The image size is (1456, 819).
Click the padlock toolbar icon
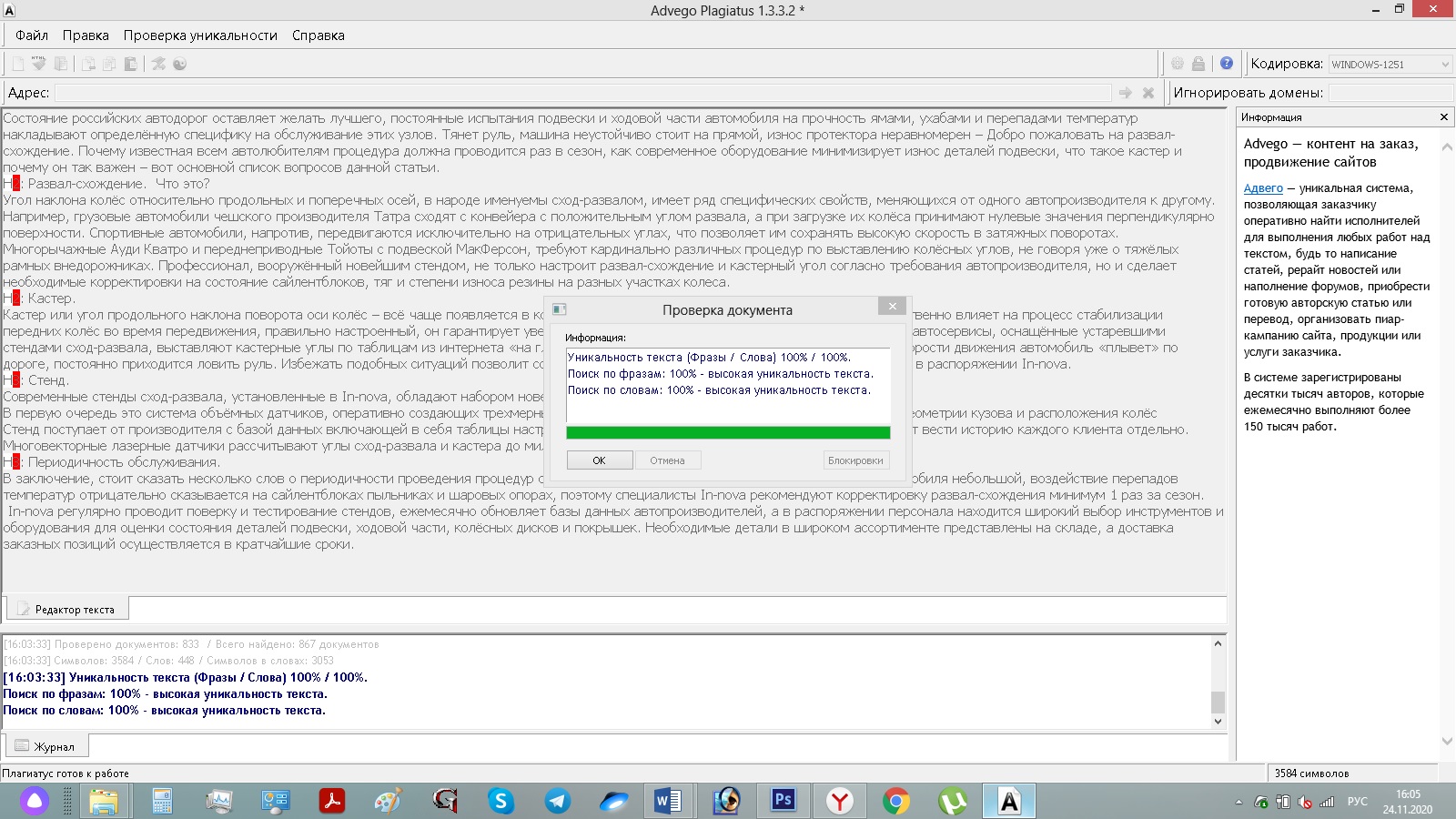tap(1198, 64)
